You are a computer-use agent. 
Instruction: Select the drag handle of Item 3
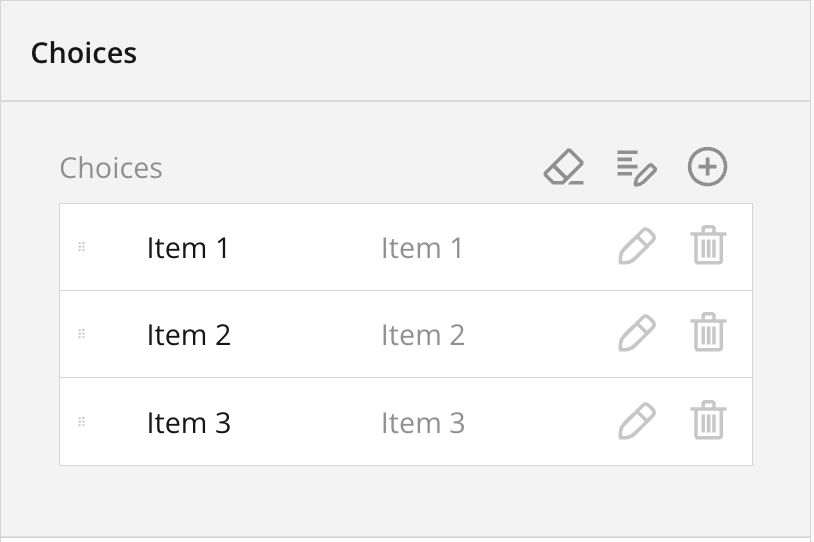[82, 422]
